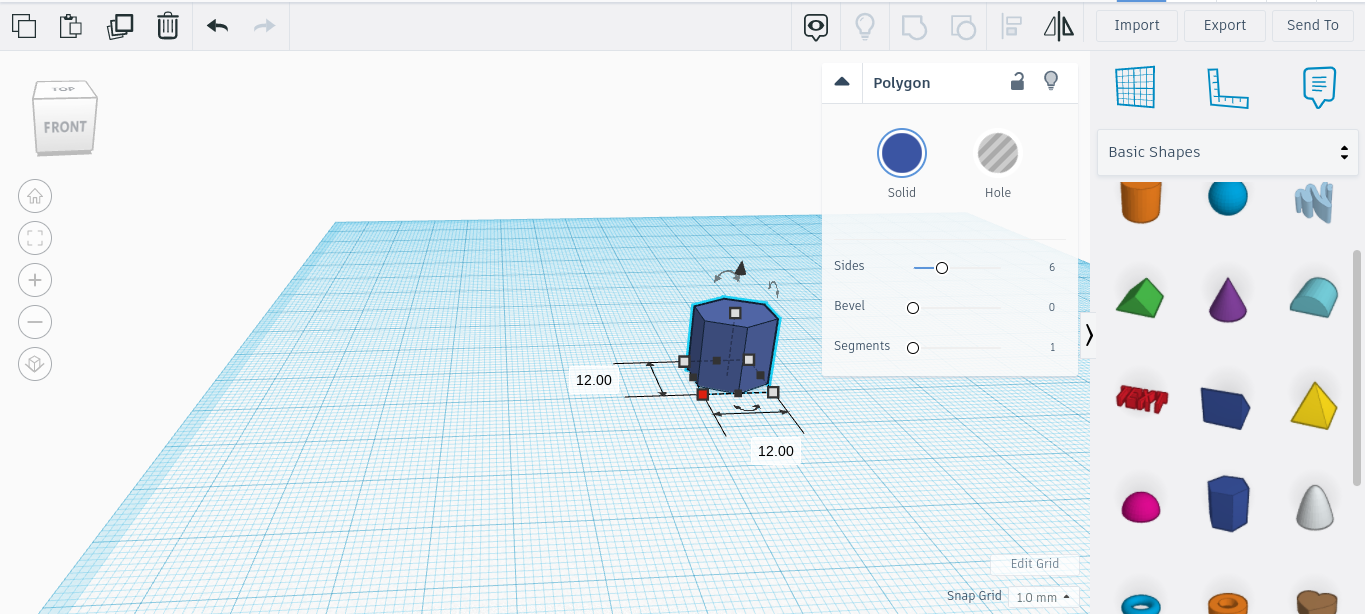Select the purple Cone shape
Viewport: 1365px width, 614px height.
point(1228,298)
